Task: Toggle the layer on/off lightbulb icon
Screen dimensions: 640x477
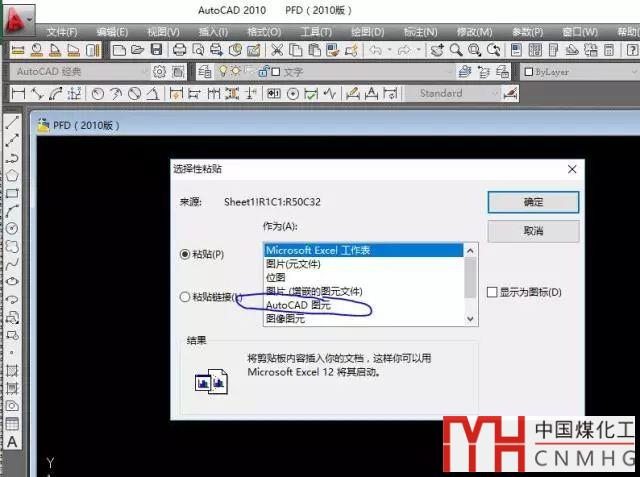Action: pyautogui.click(x=223, y=72)
